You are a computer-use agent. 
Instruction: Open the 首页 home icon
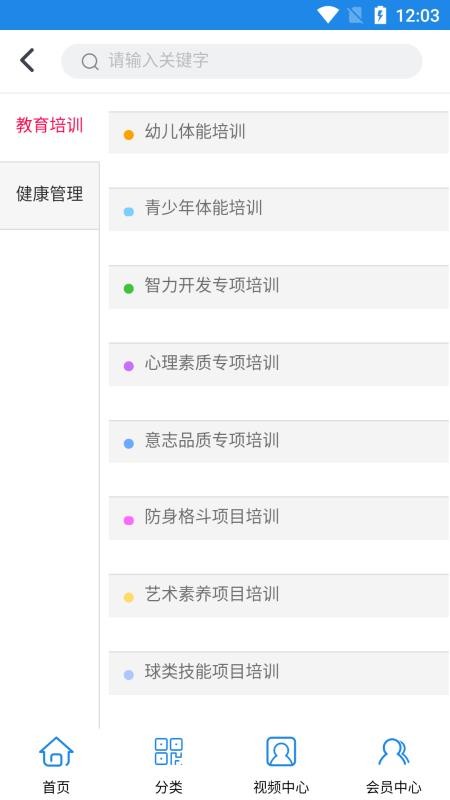(x=56, y=752)
